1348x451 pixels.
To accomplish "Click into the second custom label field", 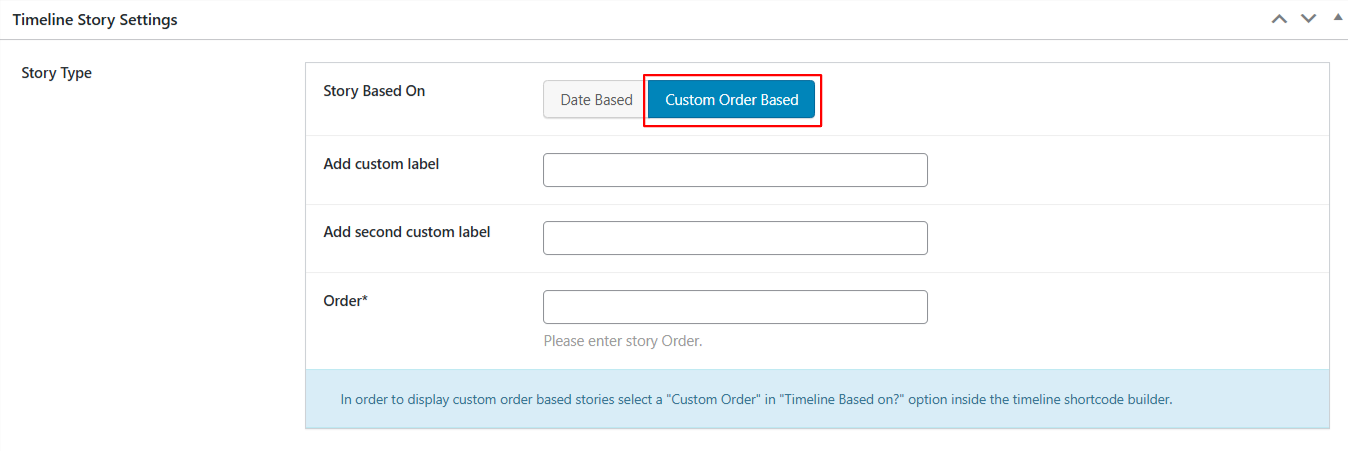I will [735, 238].
